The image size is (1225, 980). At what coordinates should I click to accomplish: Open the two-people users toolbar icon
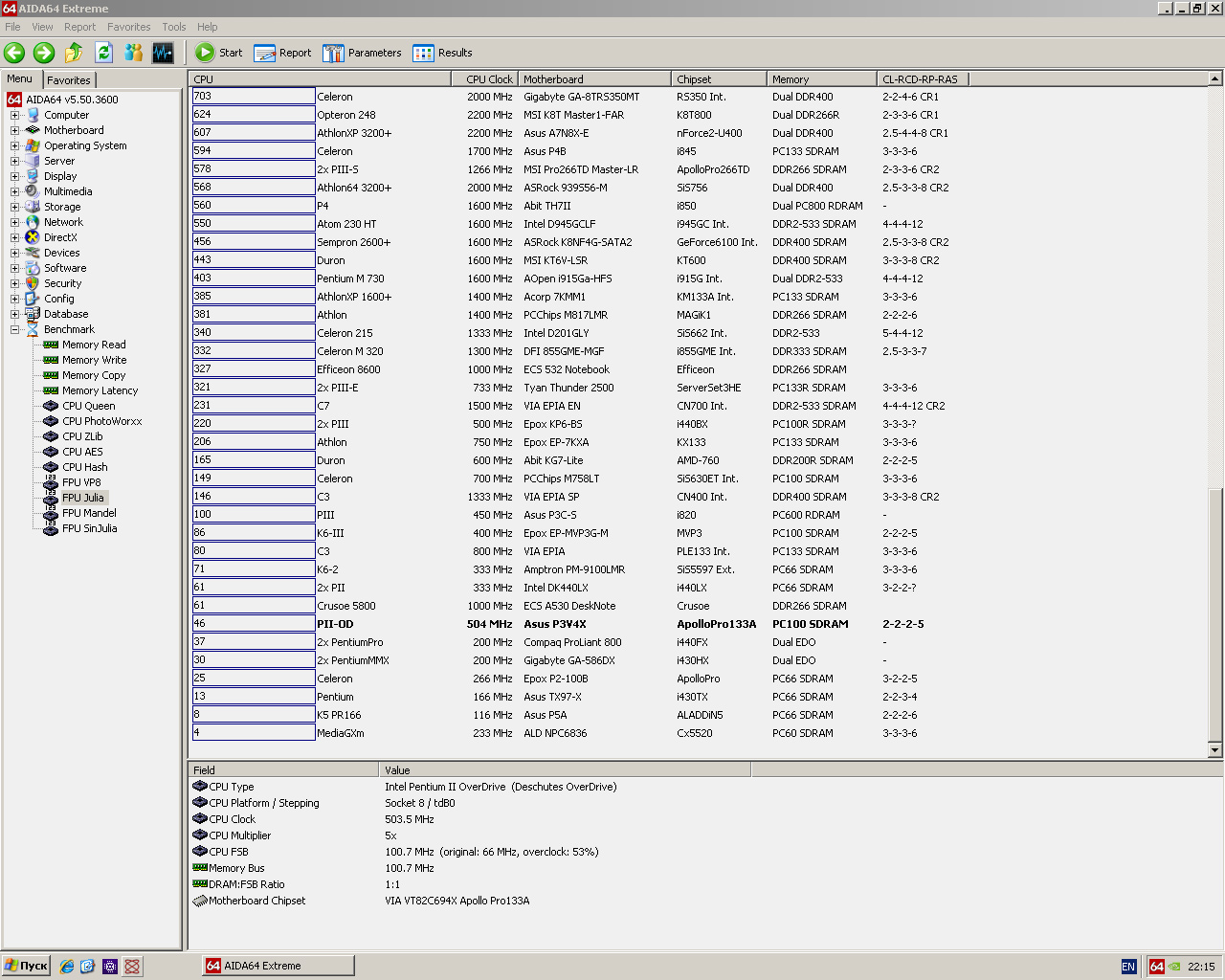click(133, 53)
